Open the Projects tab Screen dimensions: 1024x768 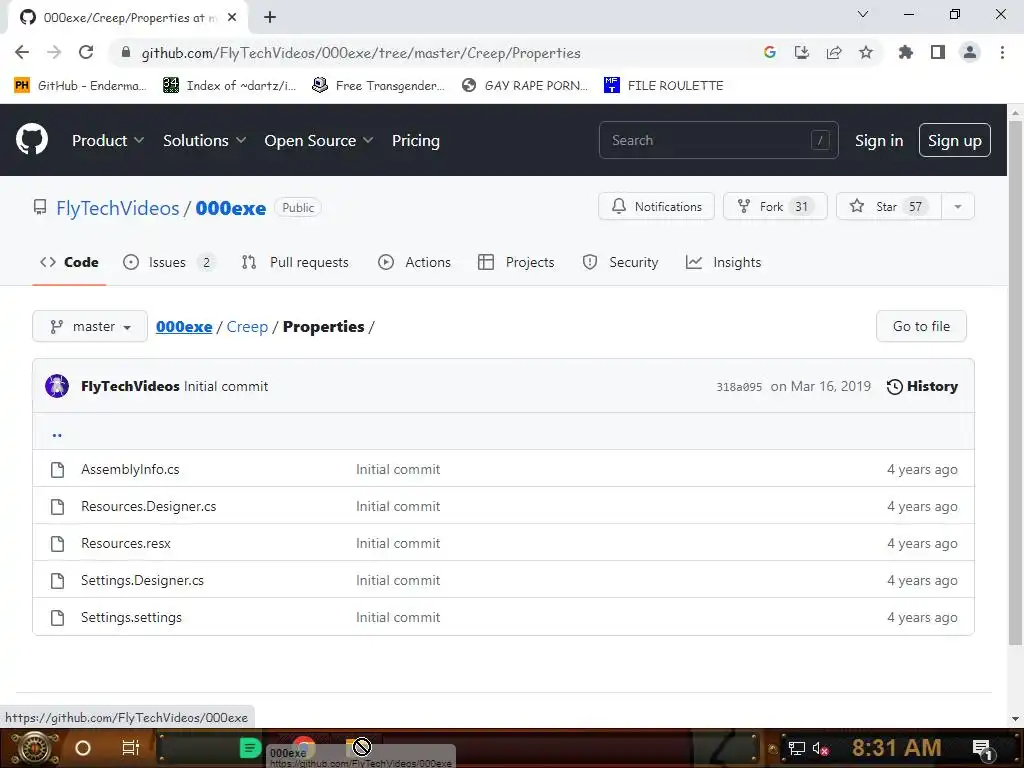516,262
